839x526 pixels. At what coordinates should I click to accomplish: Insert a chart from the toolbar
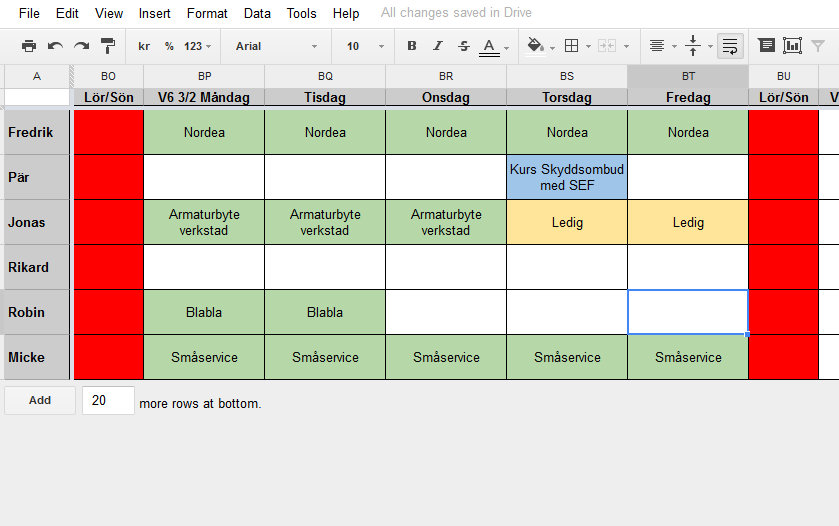click(792, 46)
